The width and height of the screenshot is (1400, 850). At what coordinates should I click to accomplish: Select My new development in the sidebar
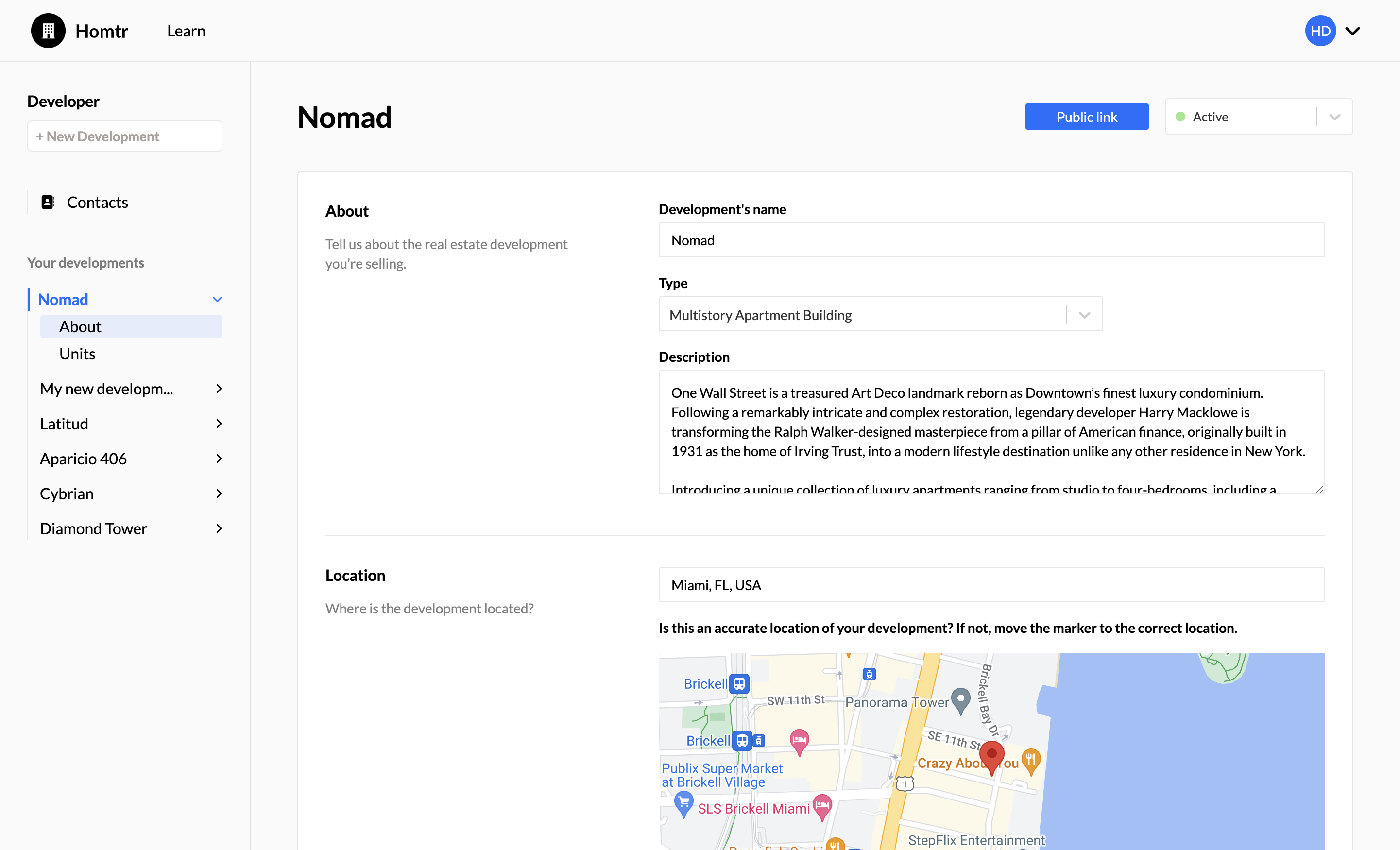coord(106,389)
